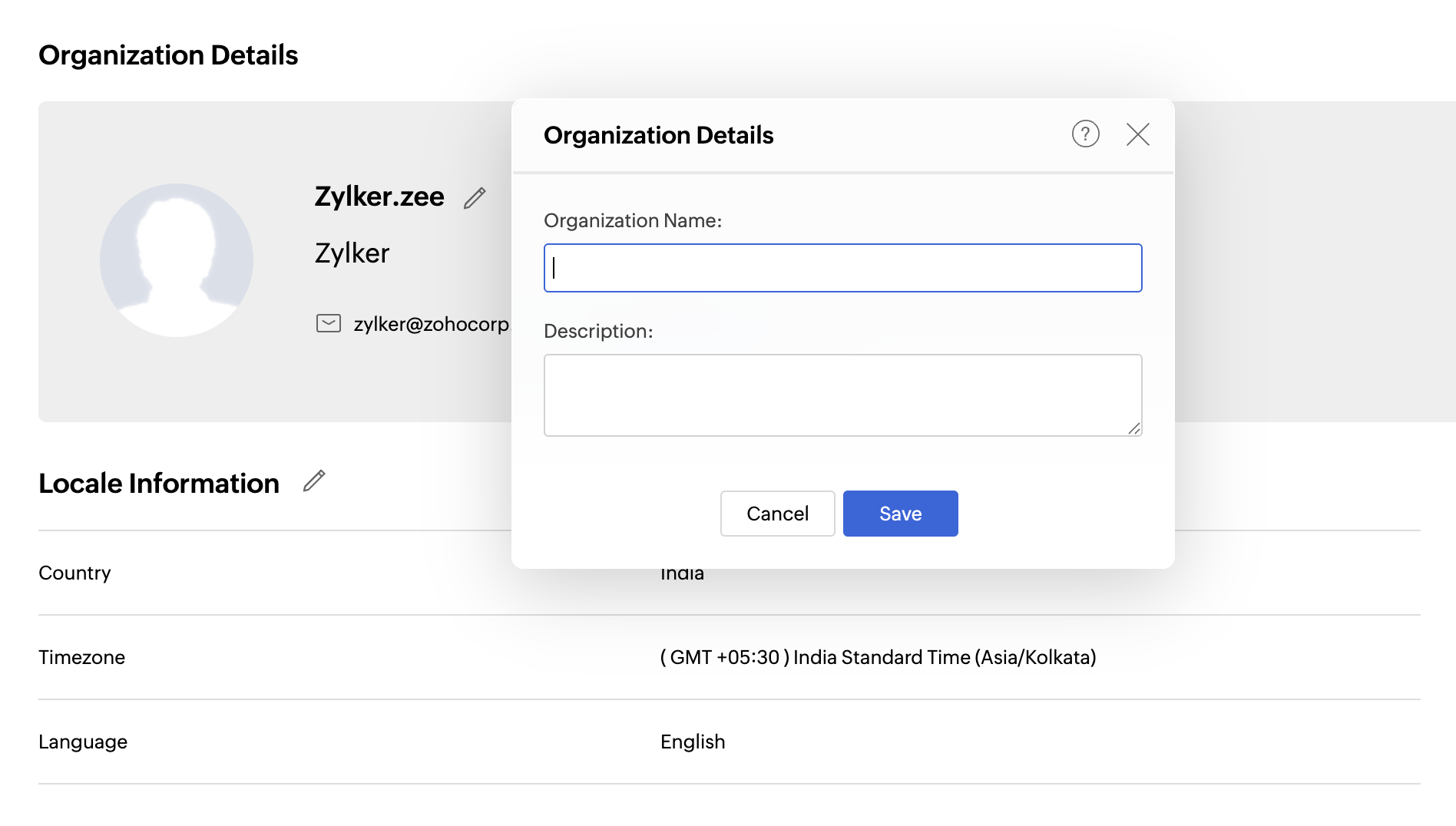Image resolution: width=1456 pixels, height=826 pixels.
Task: Click the Zylker.zee organization name
Action: click(x=379, y=197)
